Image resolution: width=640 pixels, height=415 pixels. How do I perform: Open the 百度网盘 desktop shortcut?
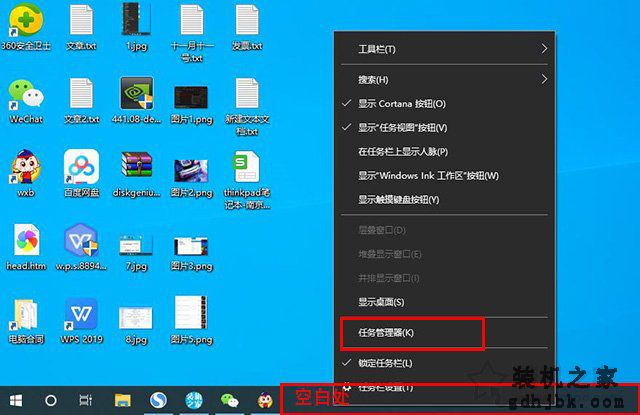point(81,173)
